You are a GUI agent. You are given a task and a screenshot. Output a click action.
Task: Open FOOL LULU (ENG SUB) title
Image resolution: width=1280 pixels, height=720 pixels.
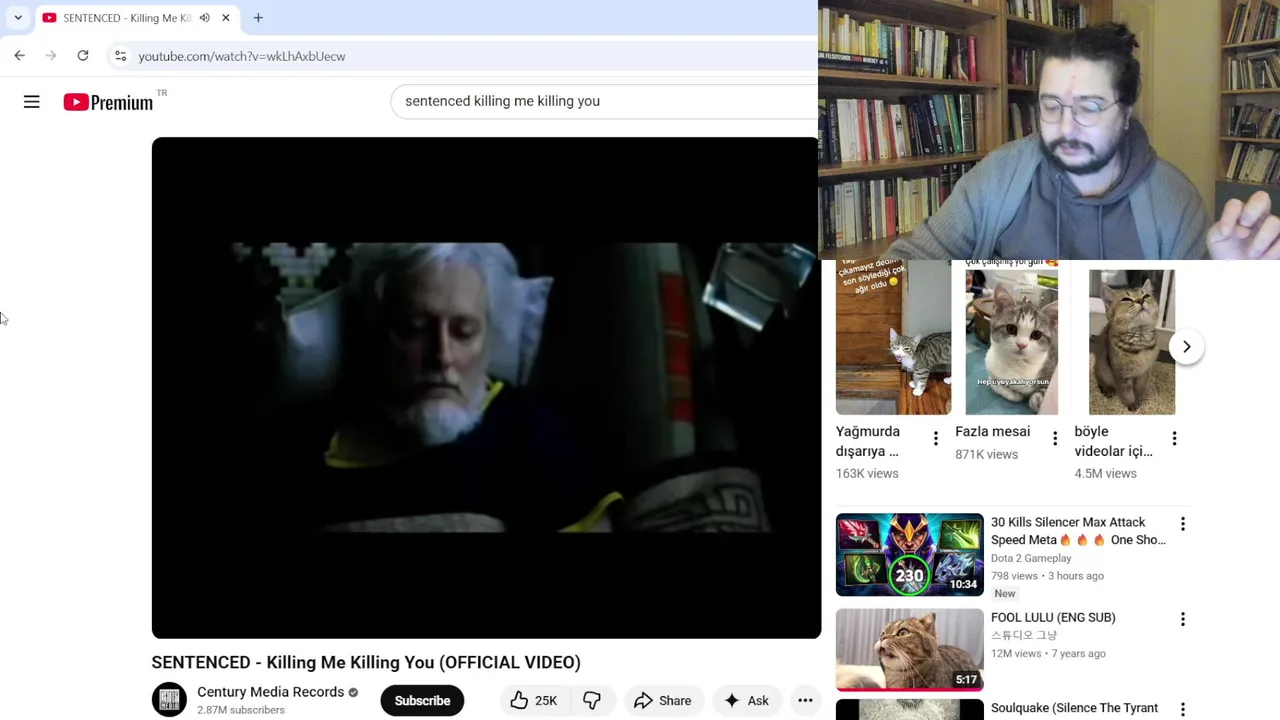pyautogui.click(x=1053, y=618)
